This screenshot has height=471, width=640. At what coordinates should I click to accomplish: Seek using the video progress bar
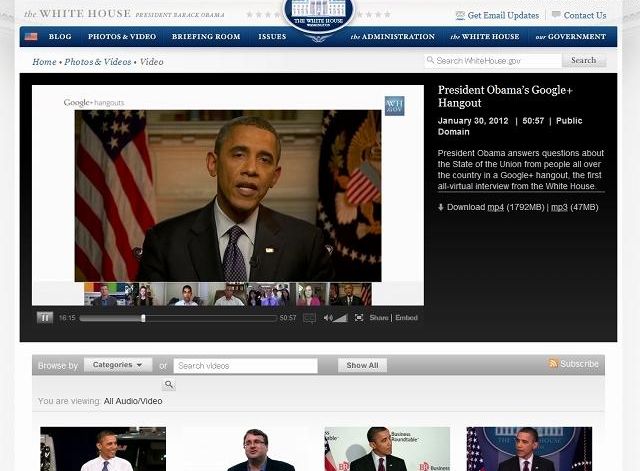click(178, 318)
